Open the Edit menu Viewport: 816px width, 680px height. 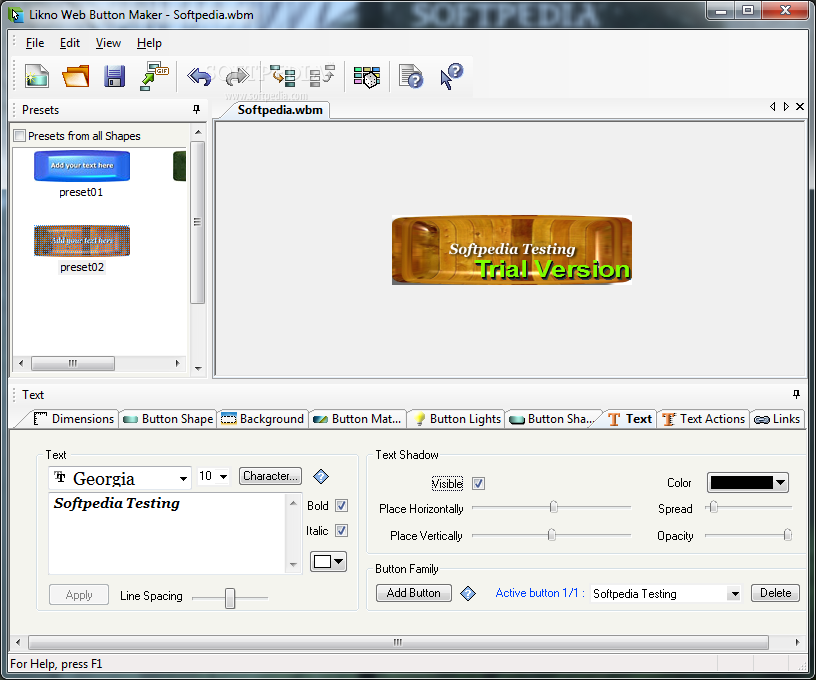70,43
